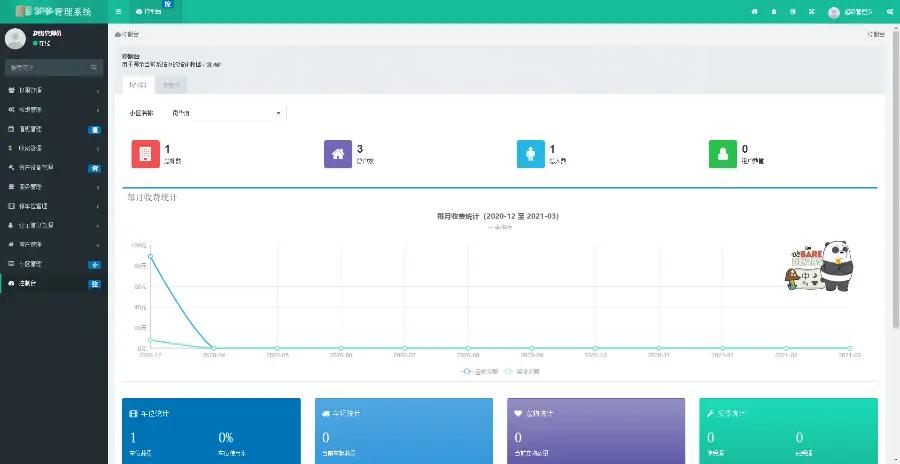Image resolution: width=900 pixels, height=464 pixels.
Task: Toggle fullscreen with the expand arrows icon
Action: pyautogui.click(x=812, y=11)
